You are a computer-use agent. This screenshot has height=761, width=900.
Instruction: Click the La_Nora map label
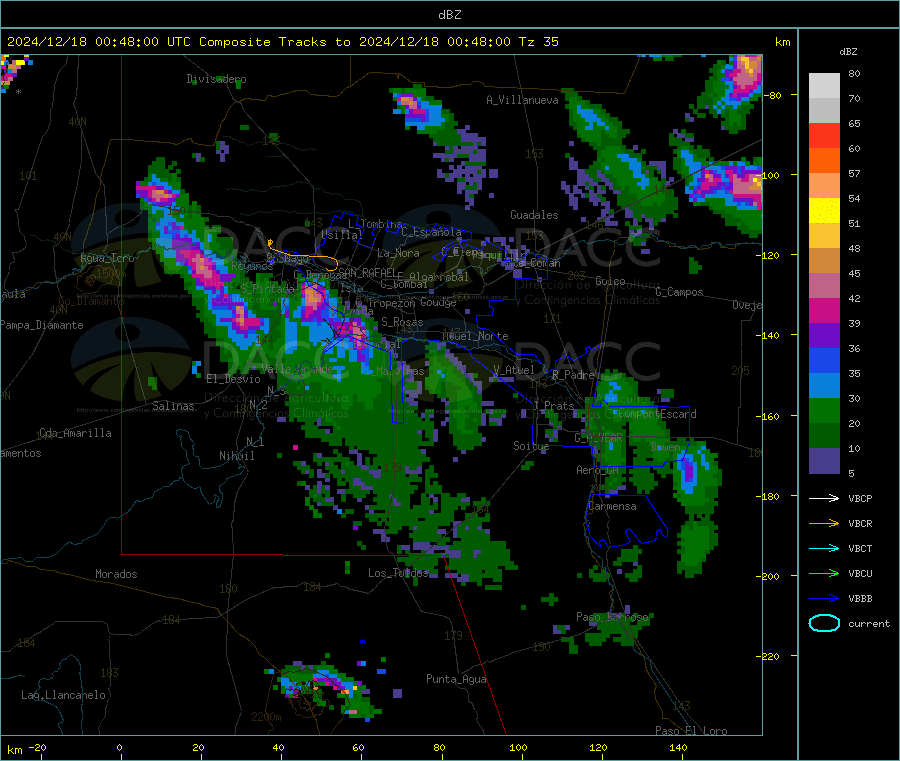pyautogui.click(x=398, y=253)
